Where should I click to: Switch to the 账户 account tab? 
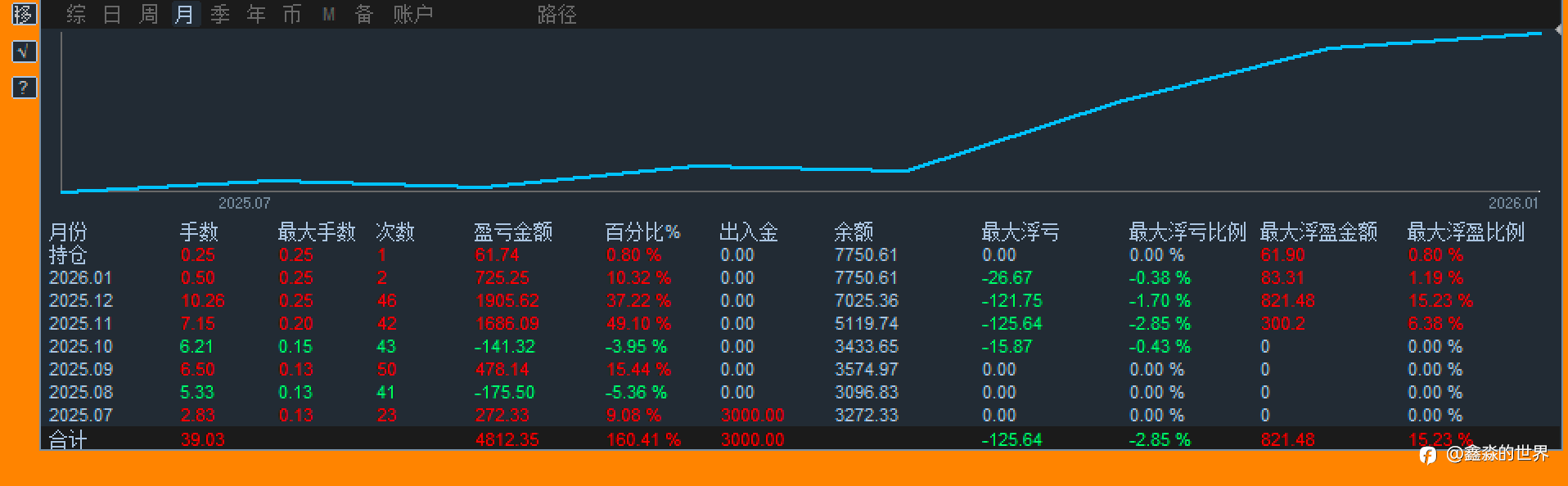coord(412,14)
